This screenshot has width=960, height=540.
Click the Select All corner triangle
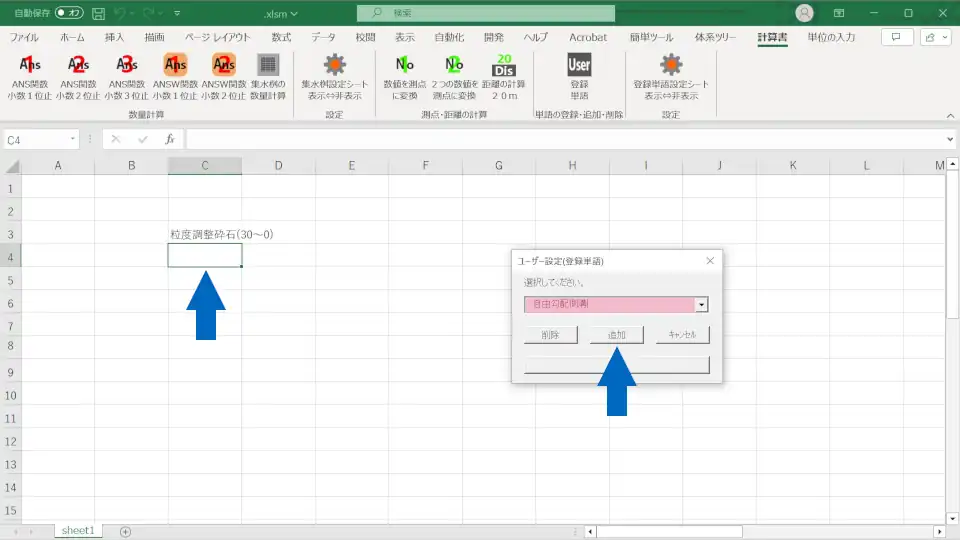point(12,166)
